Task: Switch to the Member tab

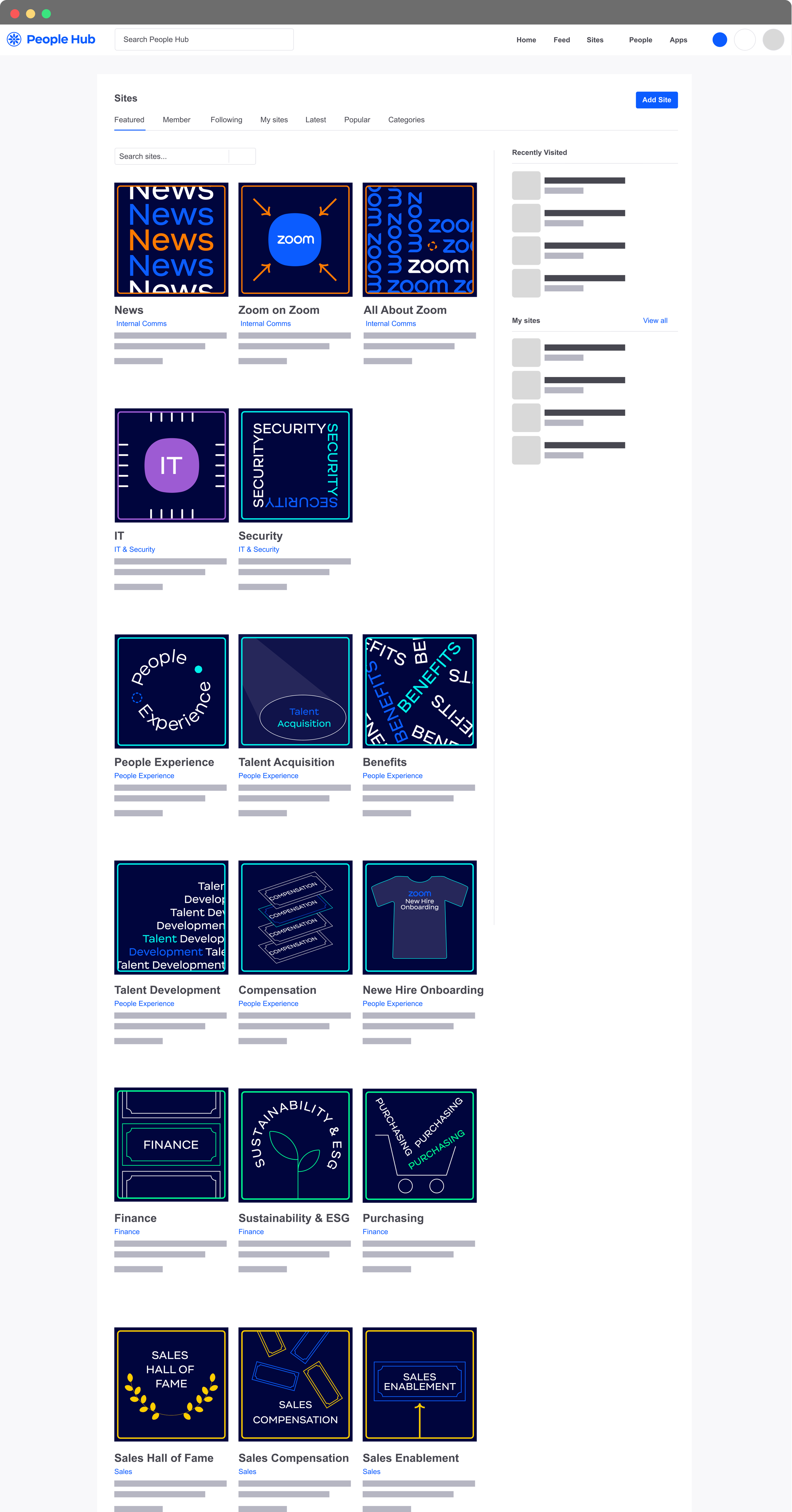Action: point(176,120)
